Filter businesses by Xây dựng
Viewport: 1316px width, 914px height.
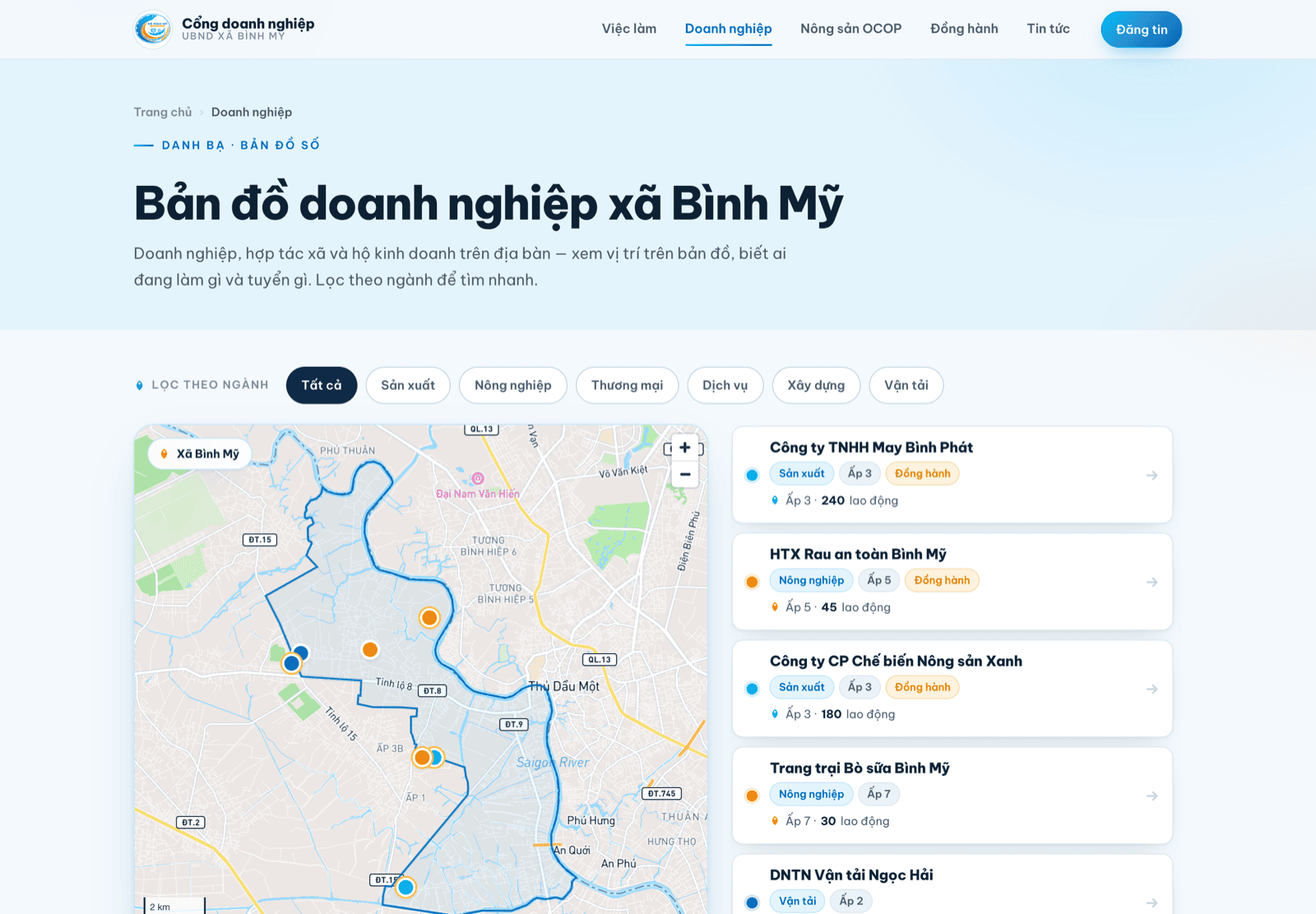816,385
